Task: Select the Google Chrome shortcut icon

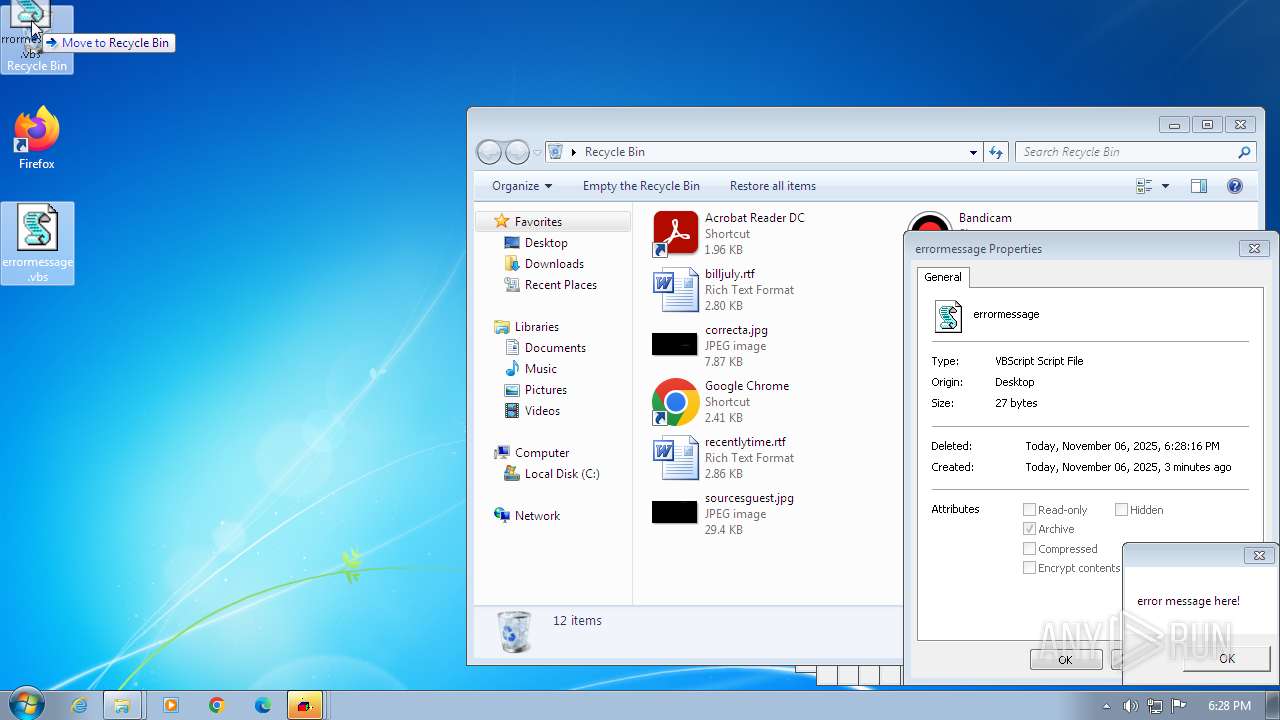Action: click(675, 402)
